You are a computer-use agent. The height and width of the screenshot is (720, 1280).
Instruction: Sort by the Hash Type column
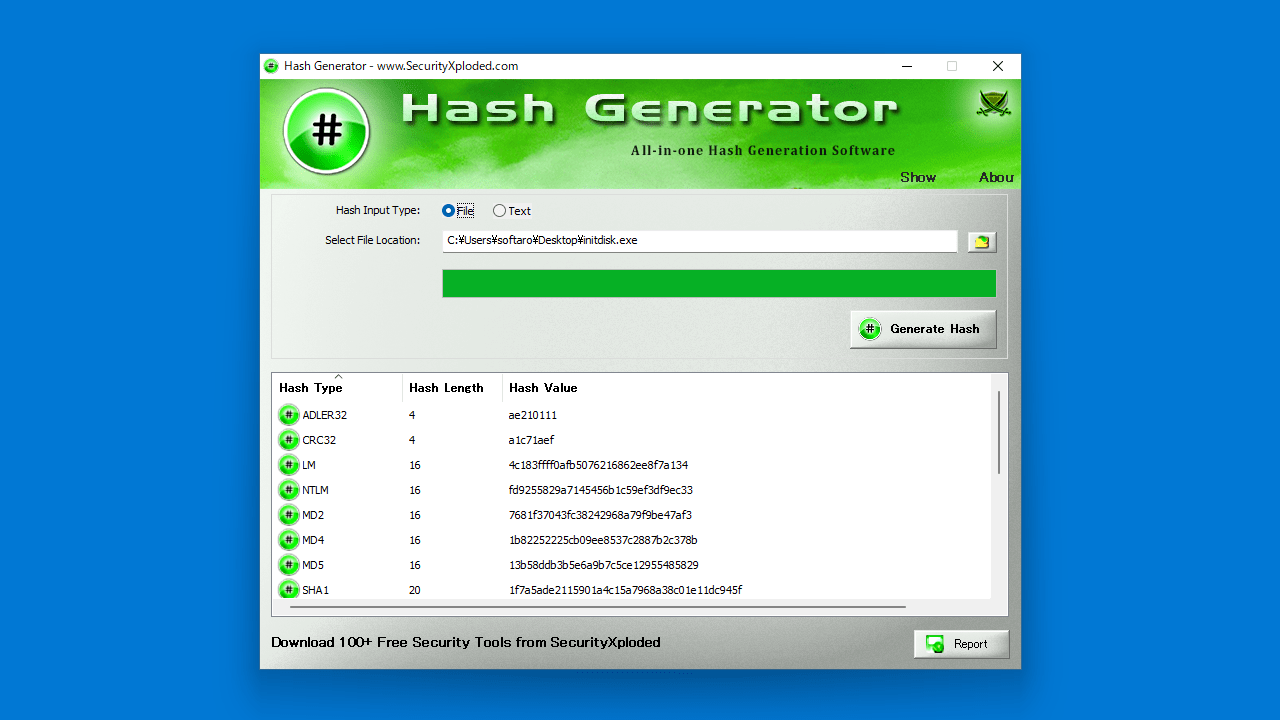tap(337, 388)
